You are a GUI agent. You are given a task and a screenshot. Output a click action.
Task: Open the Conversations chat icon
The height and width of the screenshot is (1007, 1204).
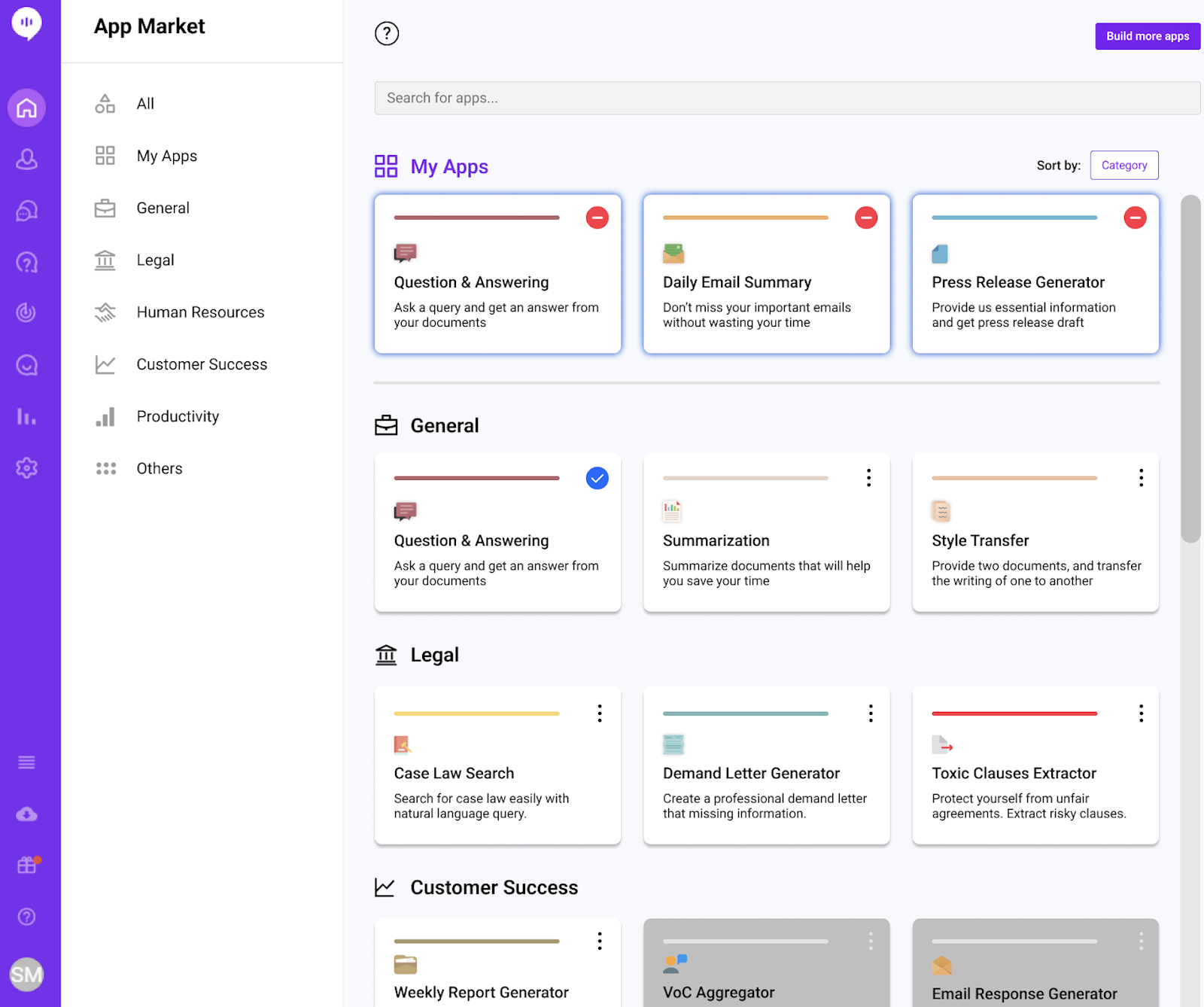coord(27,210)
